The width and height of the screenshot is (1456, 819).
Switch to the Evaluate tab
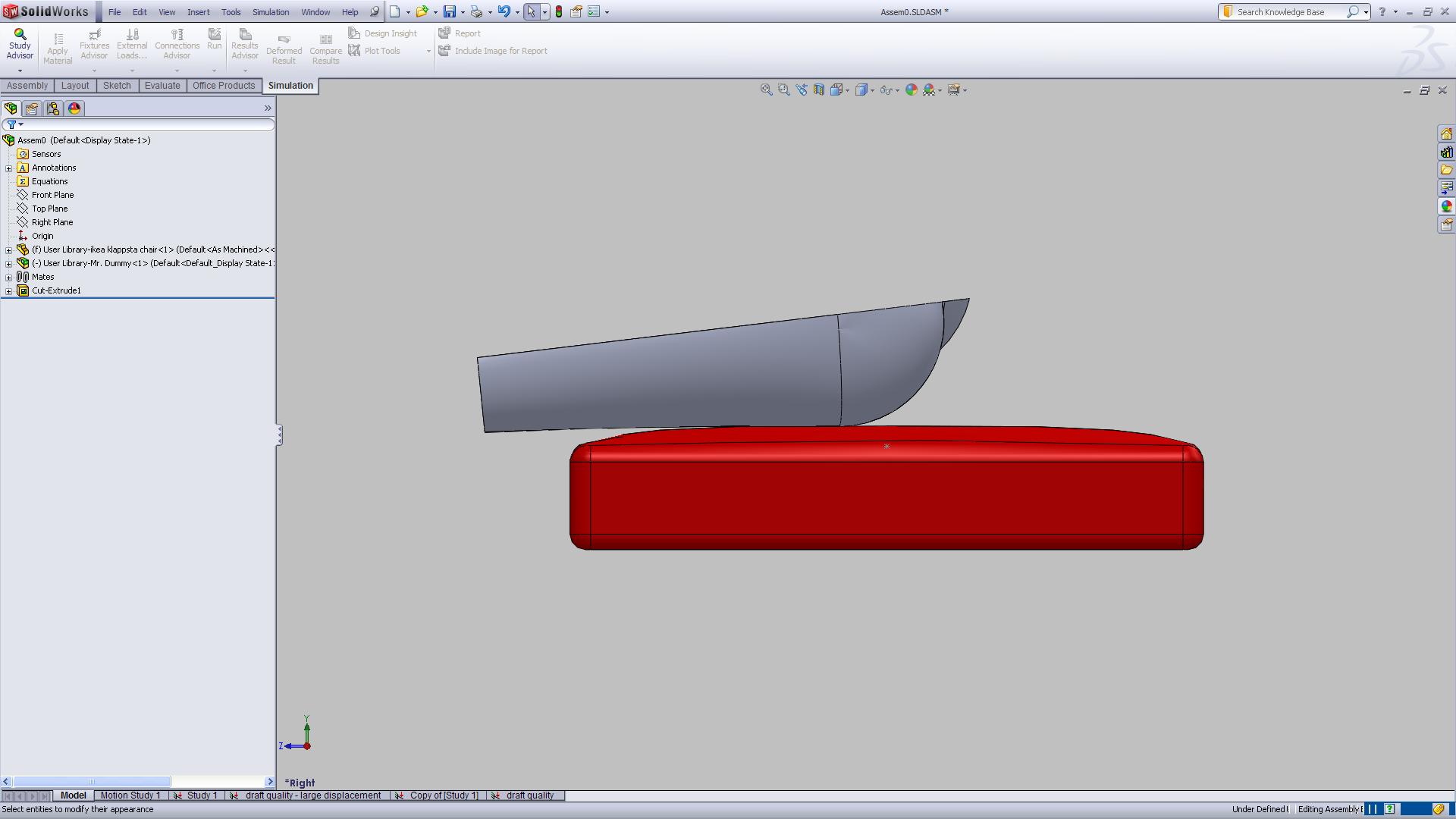162,86
